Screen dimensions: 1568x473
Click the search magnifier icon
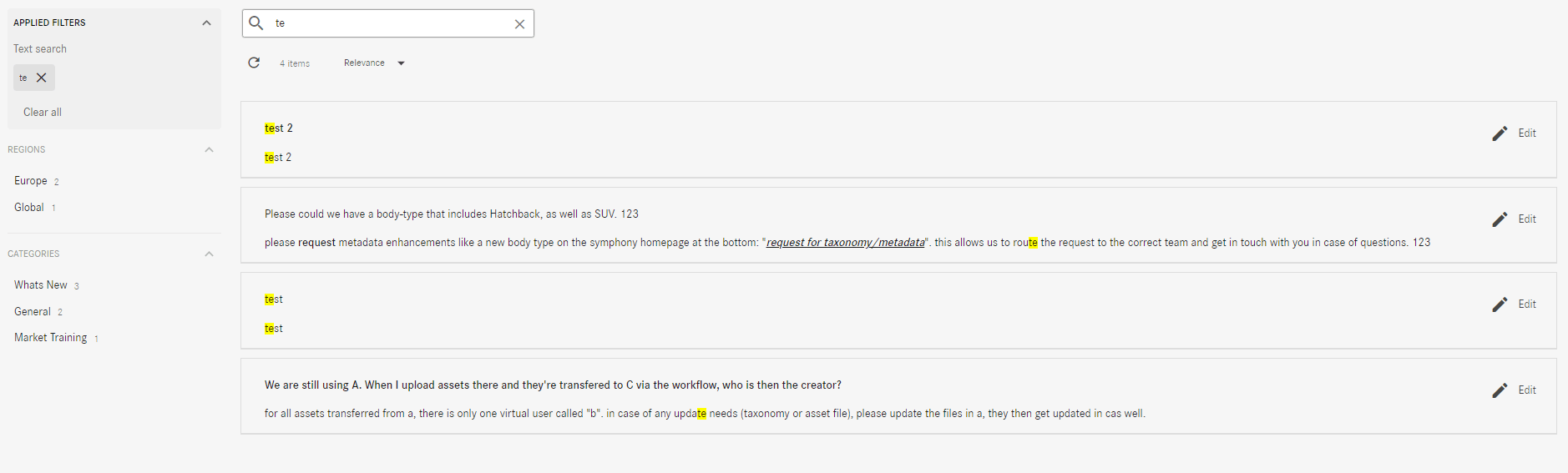tap(256, 23)
